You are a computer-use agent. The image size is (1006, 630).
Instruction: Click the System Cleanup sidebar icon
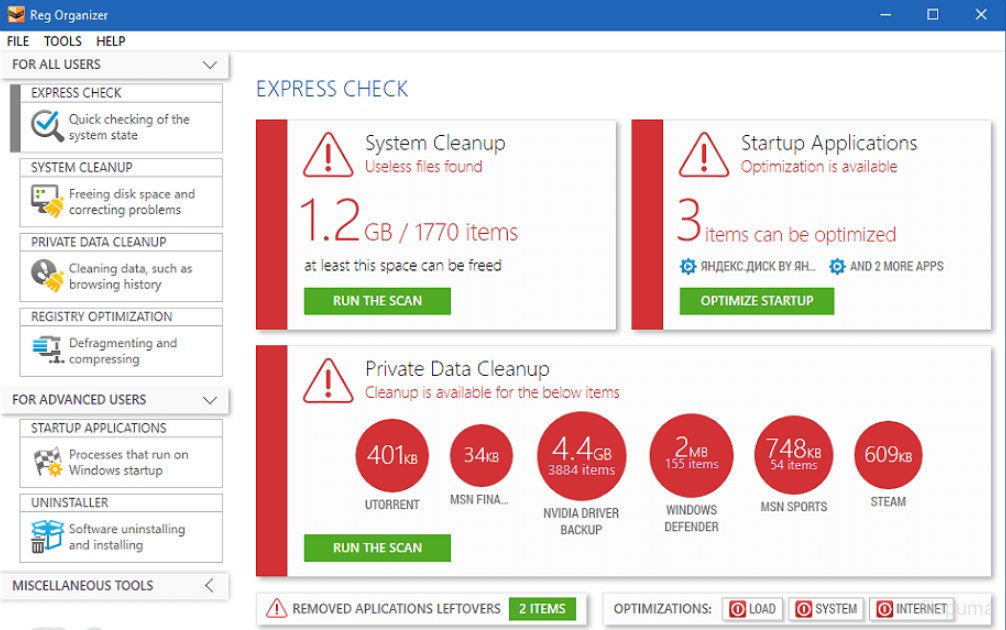(x=47, y=201)
